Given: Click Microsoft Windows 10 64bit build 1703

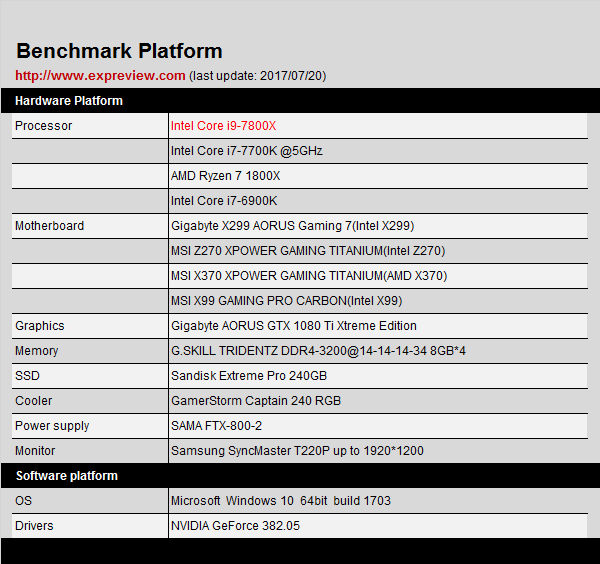Looking at the screenshot, I should click(x=281, y=500).
